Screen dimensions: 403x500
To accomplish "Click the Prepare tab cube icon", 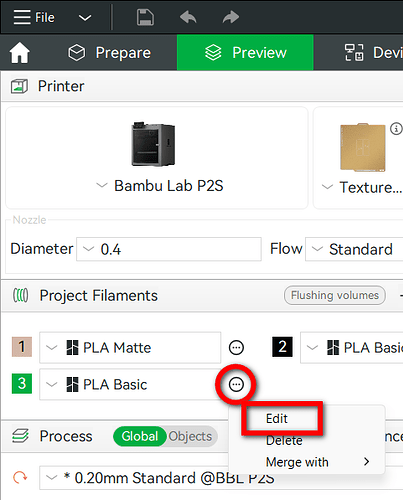I will tap(77, 52).
